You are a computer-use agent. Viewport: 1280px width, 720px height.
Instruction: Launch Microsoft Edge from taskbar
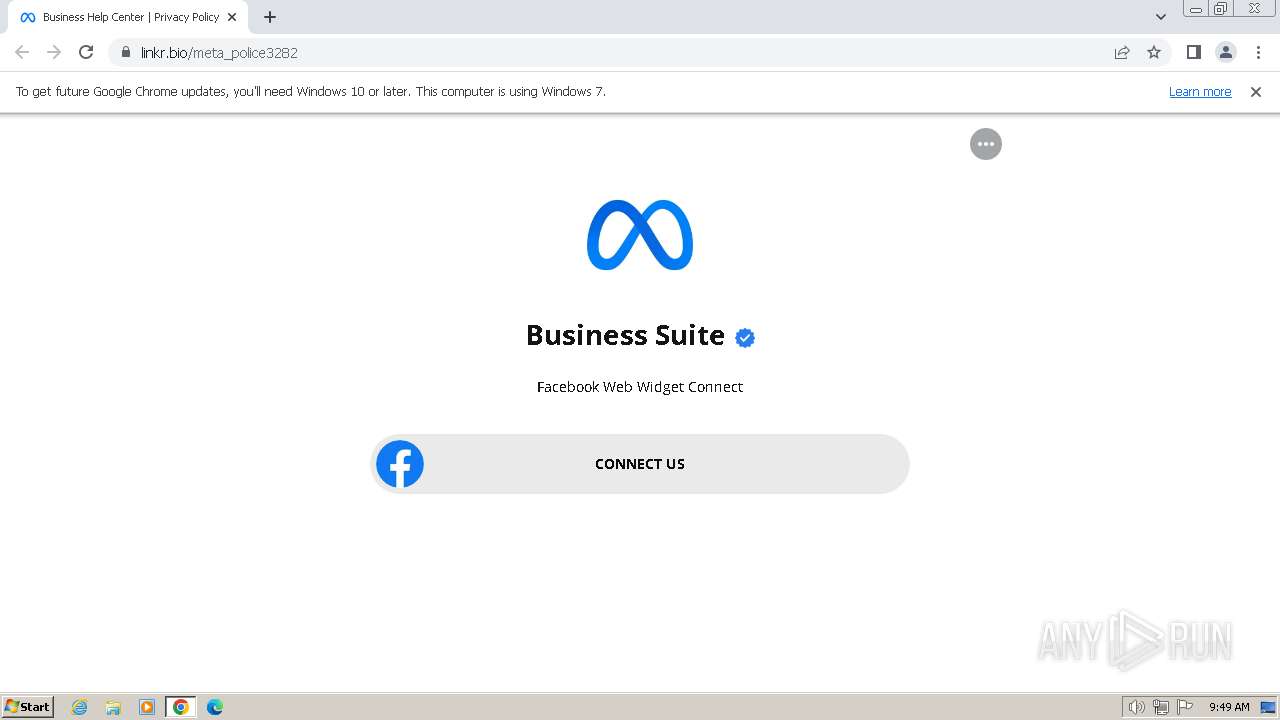pos(215,707)
